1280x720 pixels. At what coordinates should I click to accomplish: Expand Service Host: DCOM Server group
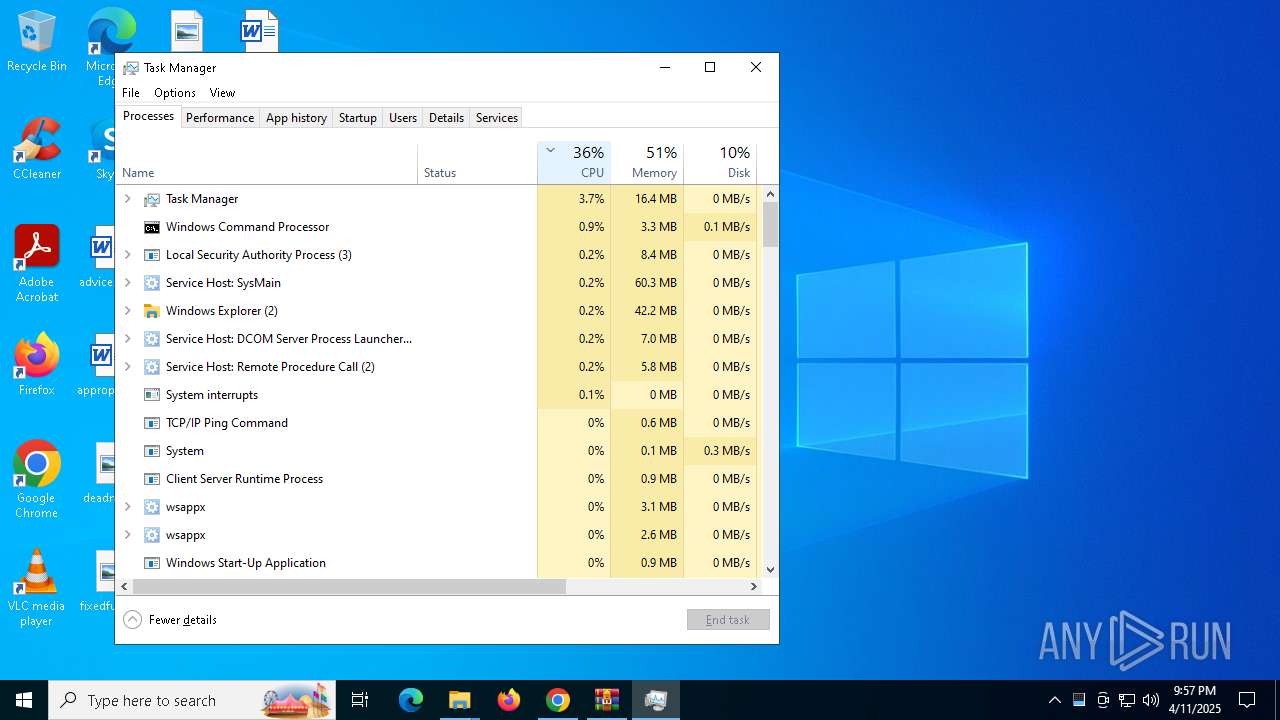click(127, 339)
